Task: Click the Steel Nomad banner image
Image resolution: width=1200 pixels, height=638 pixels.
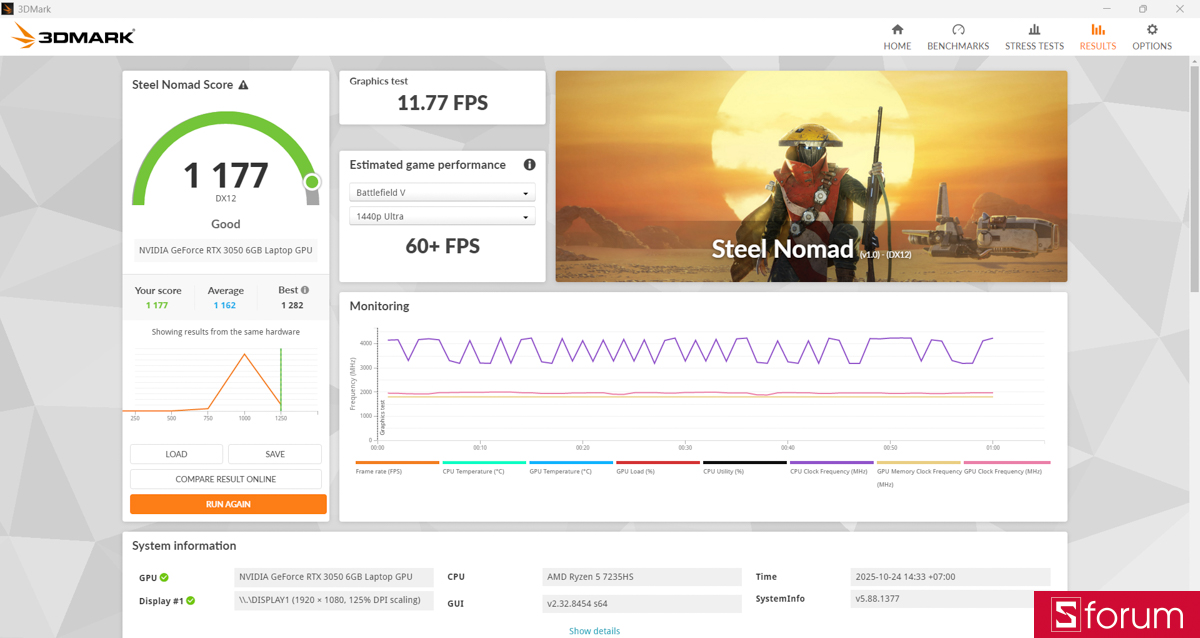Action: (811, 176)
